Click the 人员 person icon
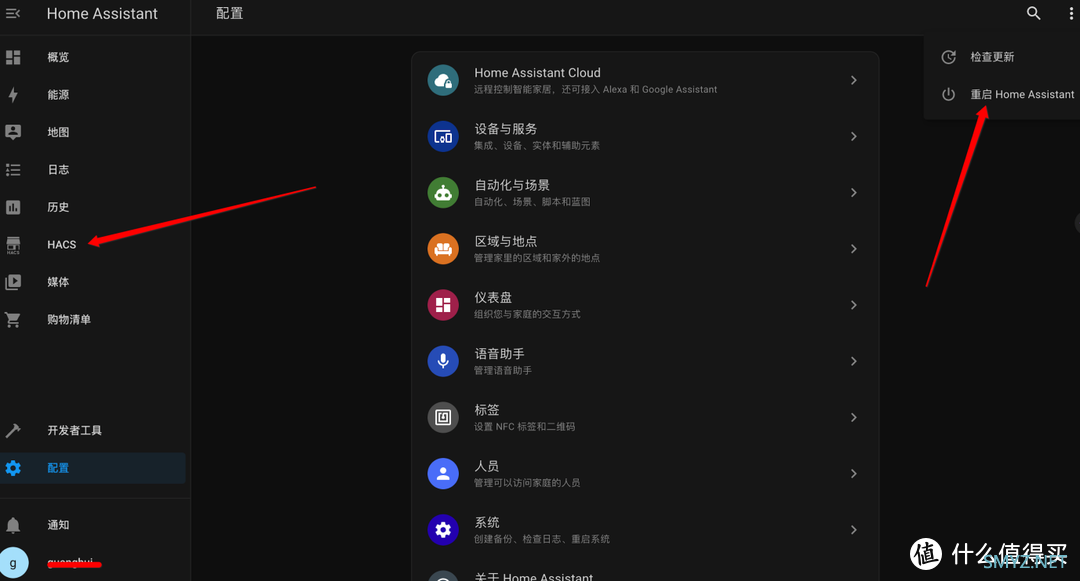Image resolution: width=1080 pixels, height=581 pixels. 443,474
